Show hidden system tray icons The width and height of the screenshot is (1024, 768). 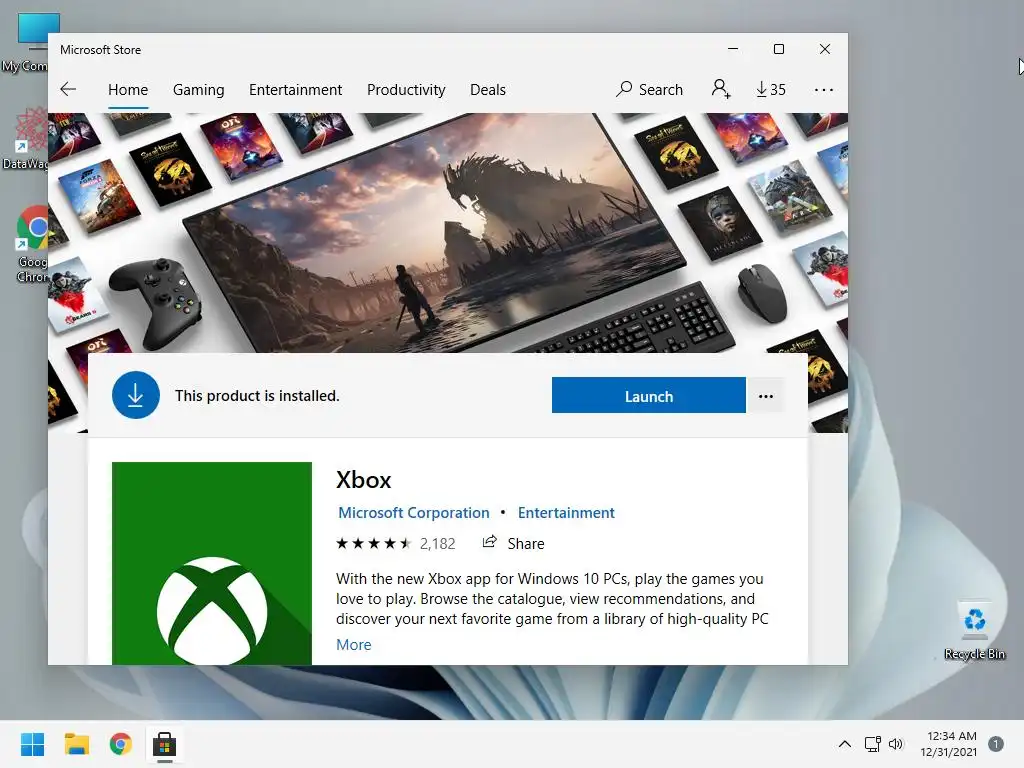[844, 744]
